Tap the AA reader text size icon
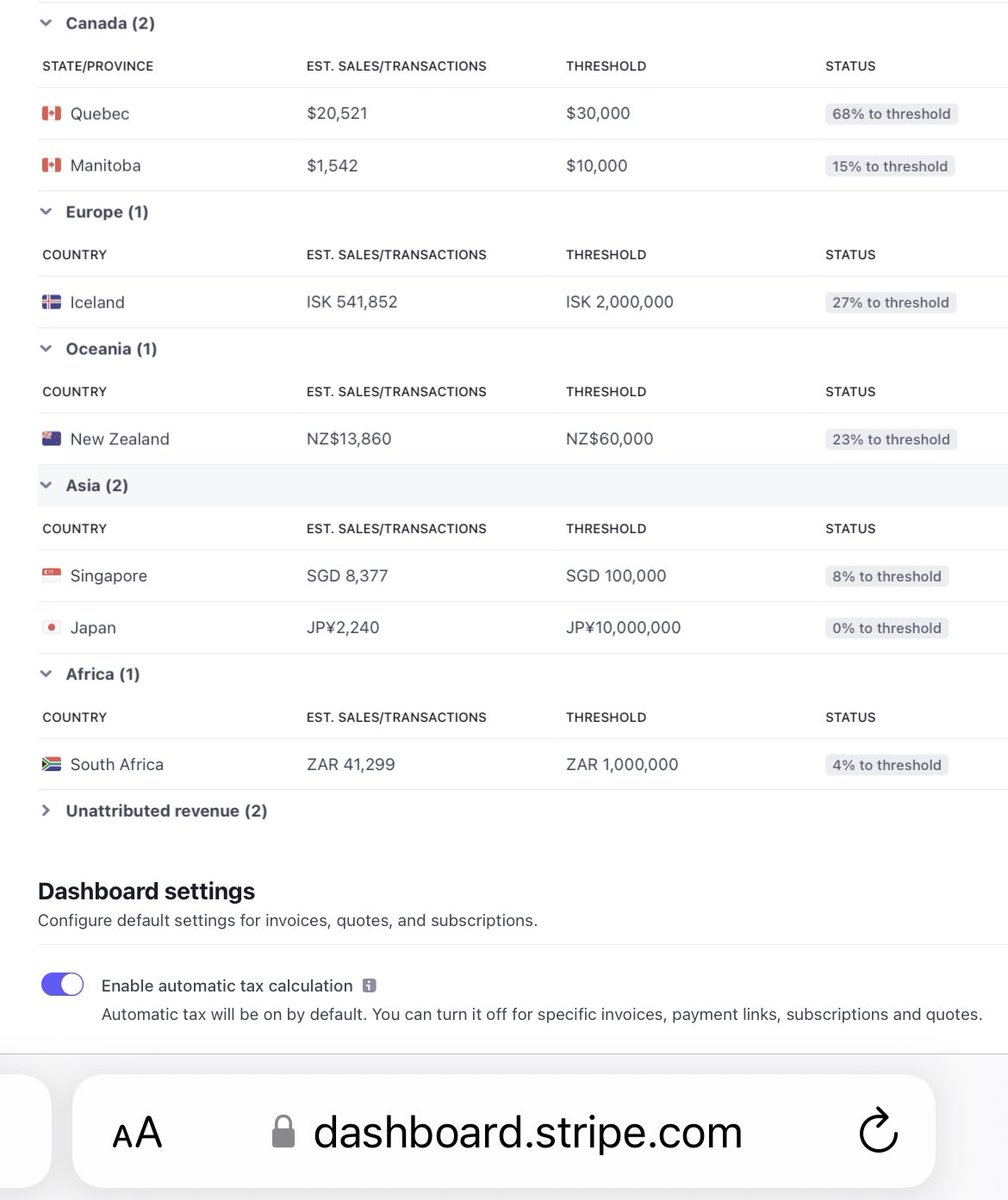The image size is (1008, 1200). 137,1133
